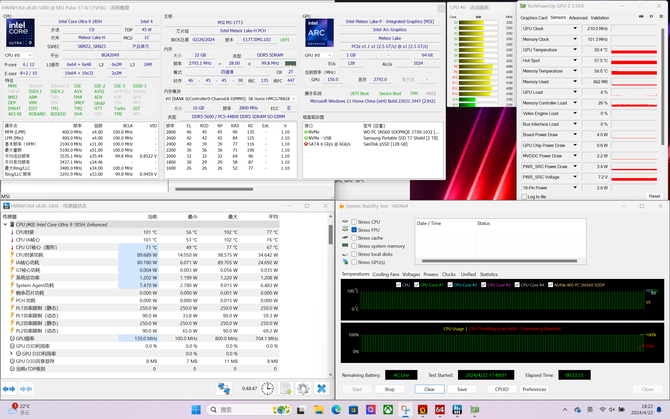Image resolution: width=670 pixels, height=419 pixels.
Task: Click GPU-Z green chip taskbar icon
Action: [x=475, y=410]
